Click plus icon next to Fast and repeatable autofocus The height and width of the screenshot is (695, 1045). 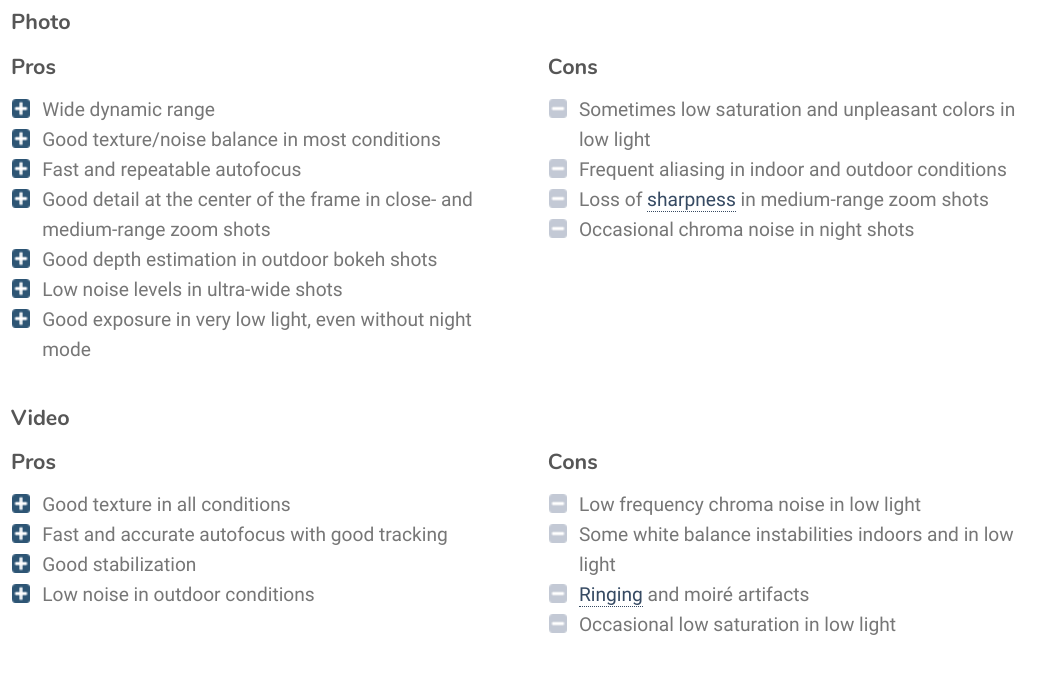21,169
